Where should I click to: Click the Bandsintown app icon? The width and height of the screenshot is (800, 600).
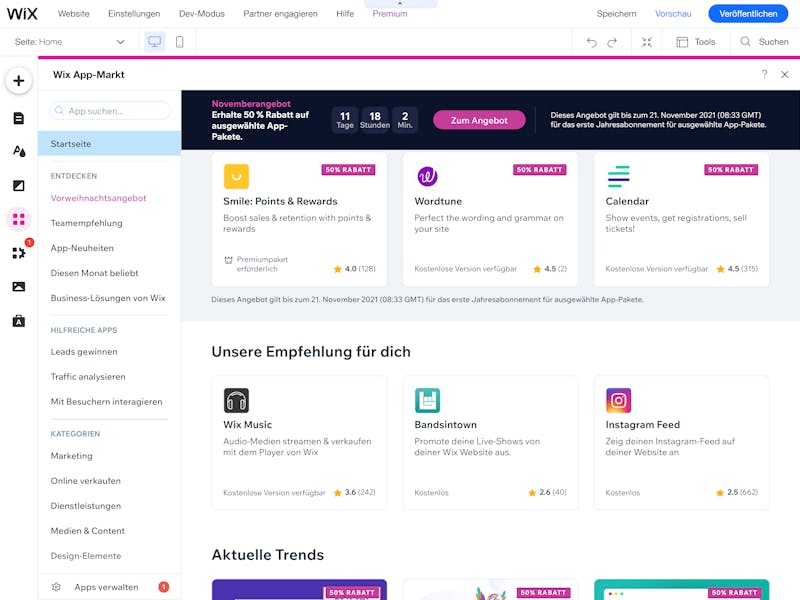click(428, 401)
